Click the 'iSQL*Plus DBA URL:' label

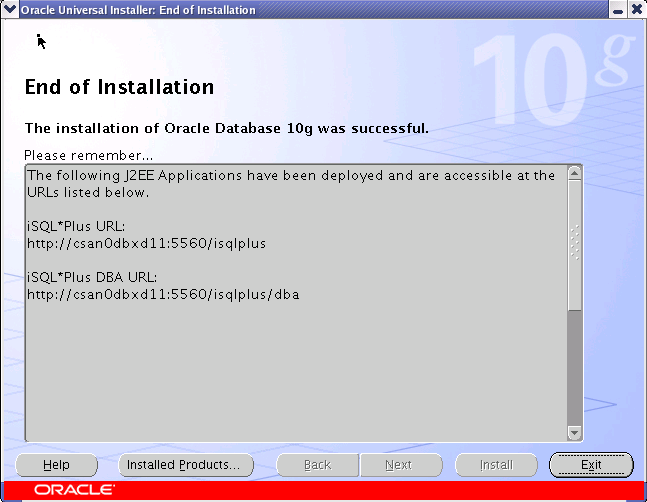pyautogui.click(x=92, y=277)
